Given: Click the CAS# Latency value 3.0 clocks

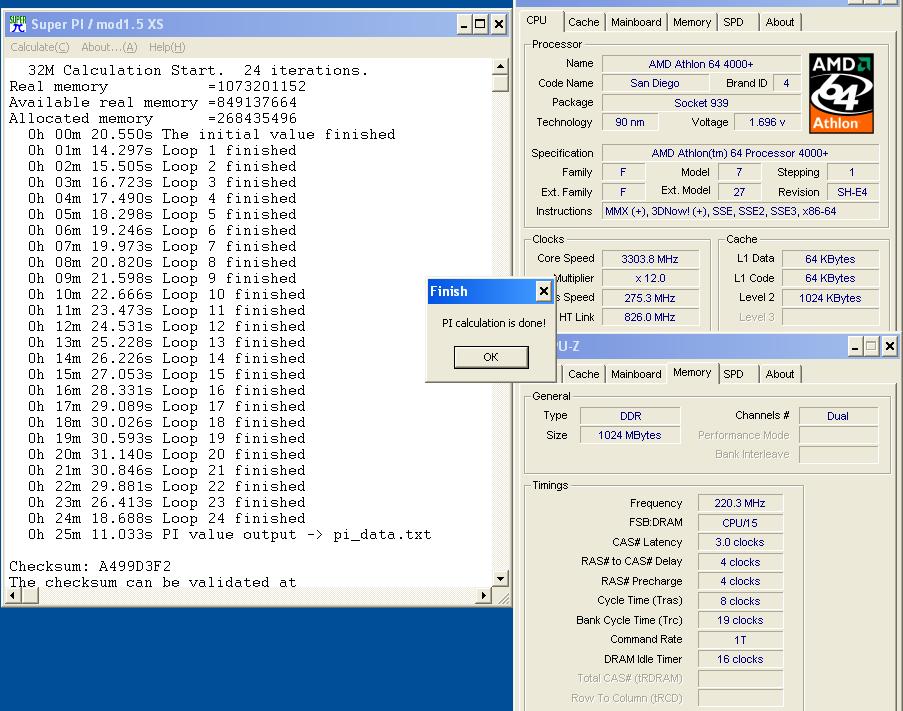Looking at the screenshot, I should 740,542.
